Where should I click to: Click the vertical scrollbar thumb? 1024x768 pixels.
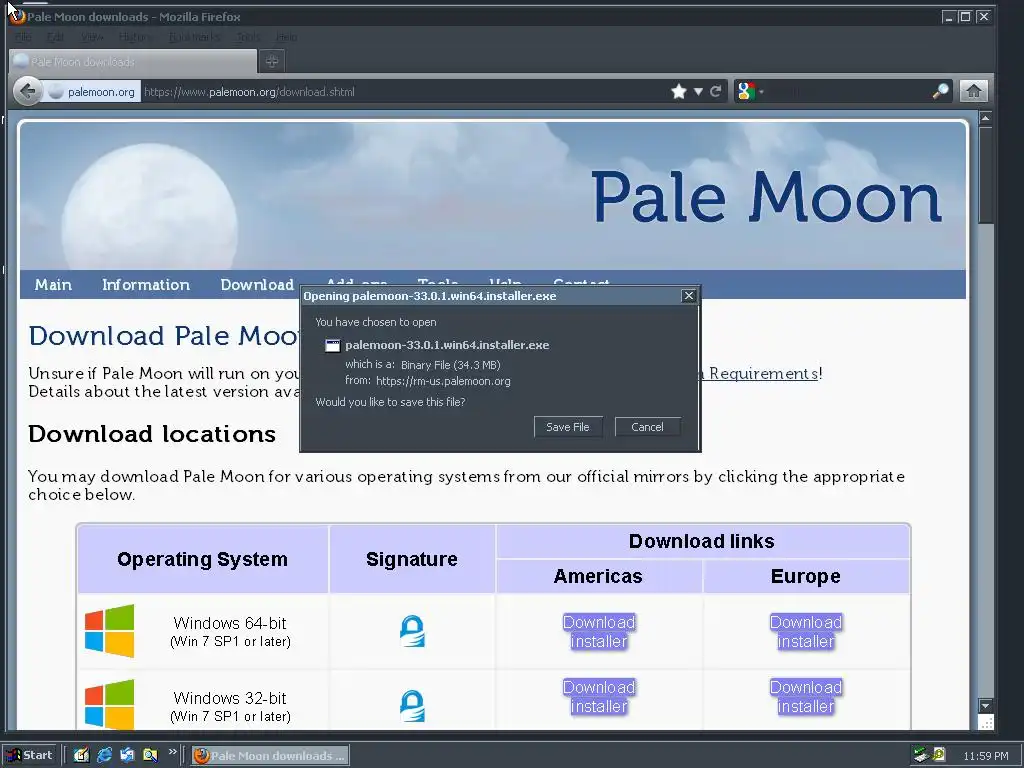click(985, 175)
